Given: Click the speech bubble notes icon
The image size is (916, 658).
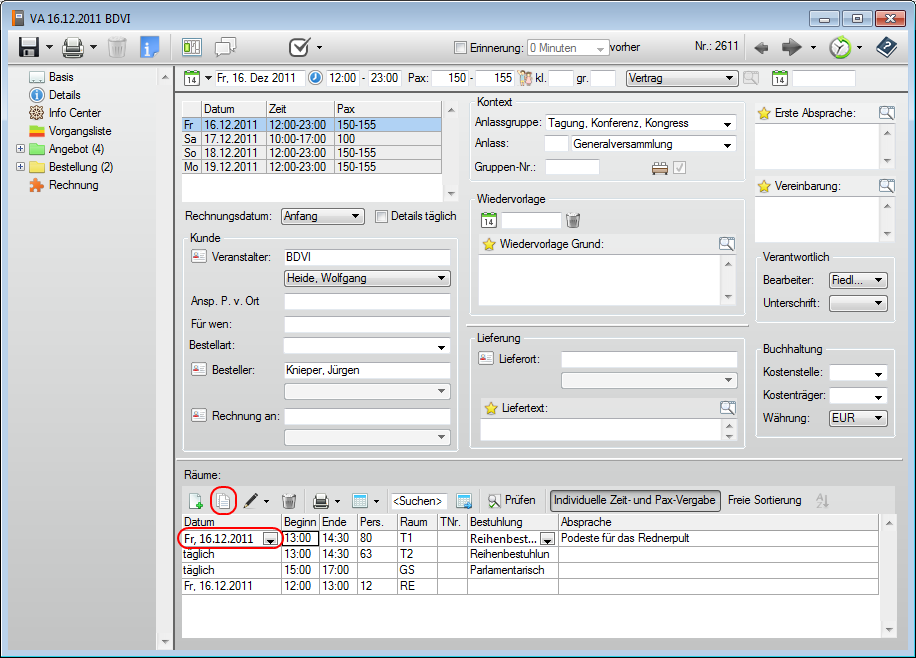Looking at the screenshot, I should [226, 47].
